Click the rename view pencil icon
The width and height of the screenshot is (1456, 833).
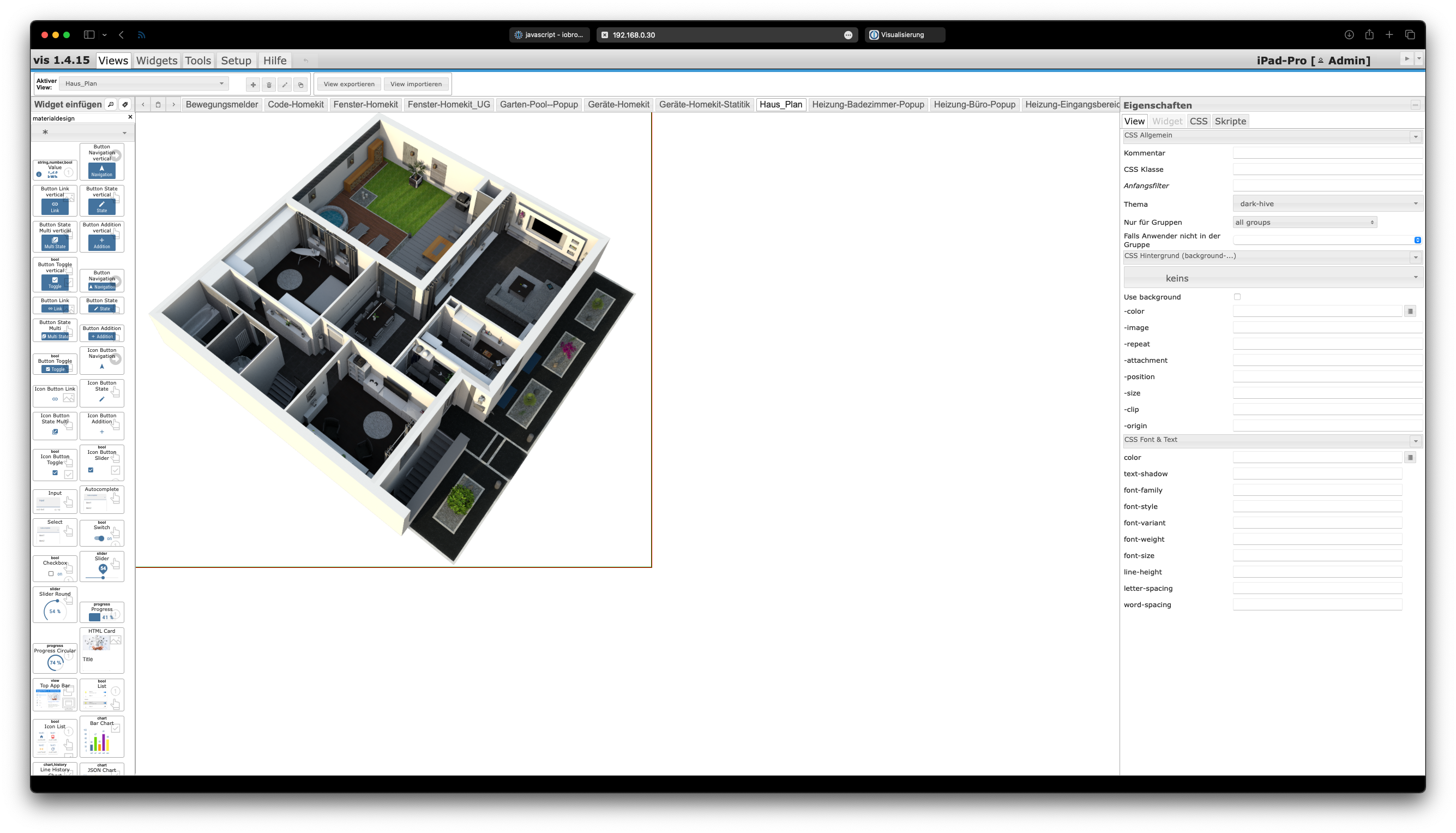(x=285, y=85)
